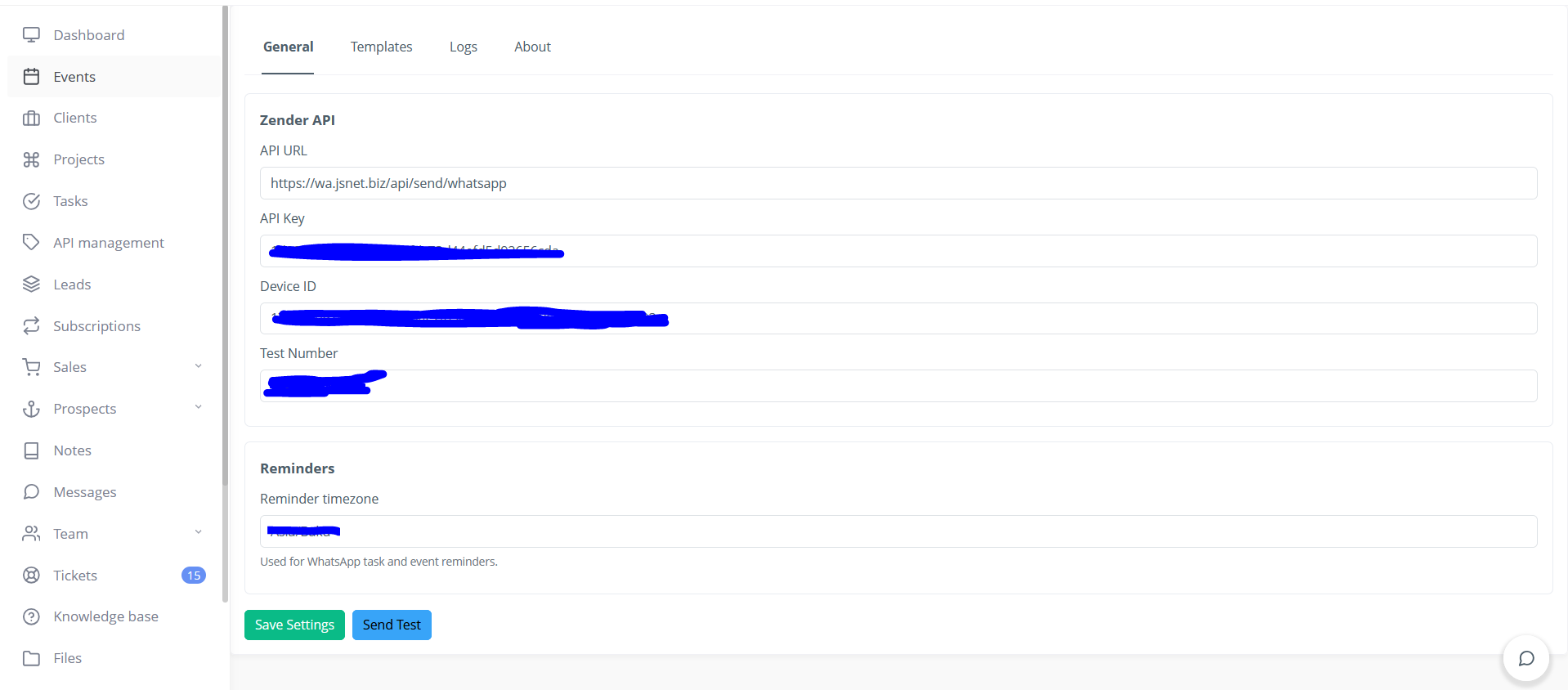Click the Clients briefcase icon
The width and height of the screenshot is (1568, 690).
(31, 118)
